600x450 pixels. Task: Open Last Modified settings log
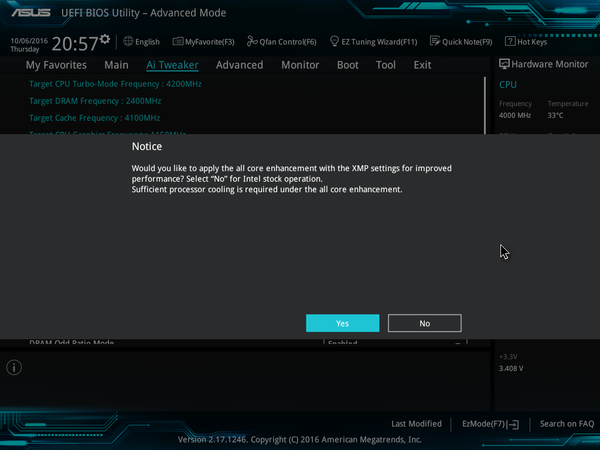tap(416, 424)
